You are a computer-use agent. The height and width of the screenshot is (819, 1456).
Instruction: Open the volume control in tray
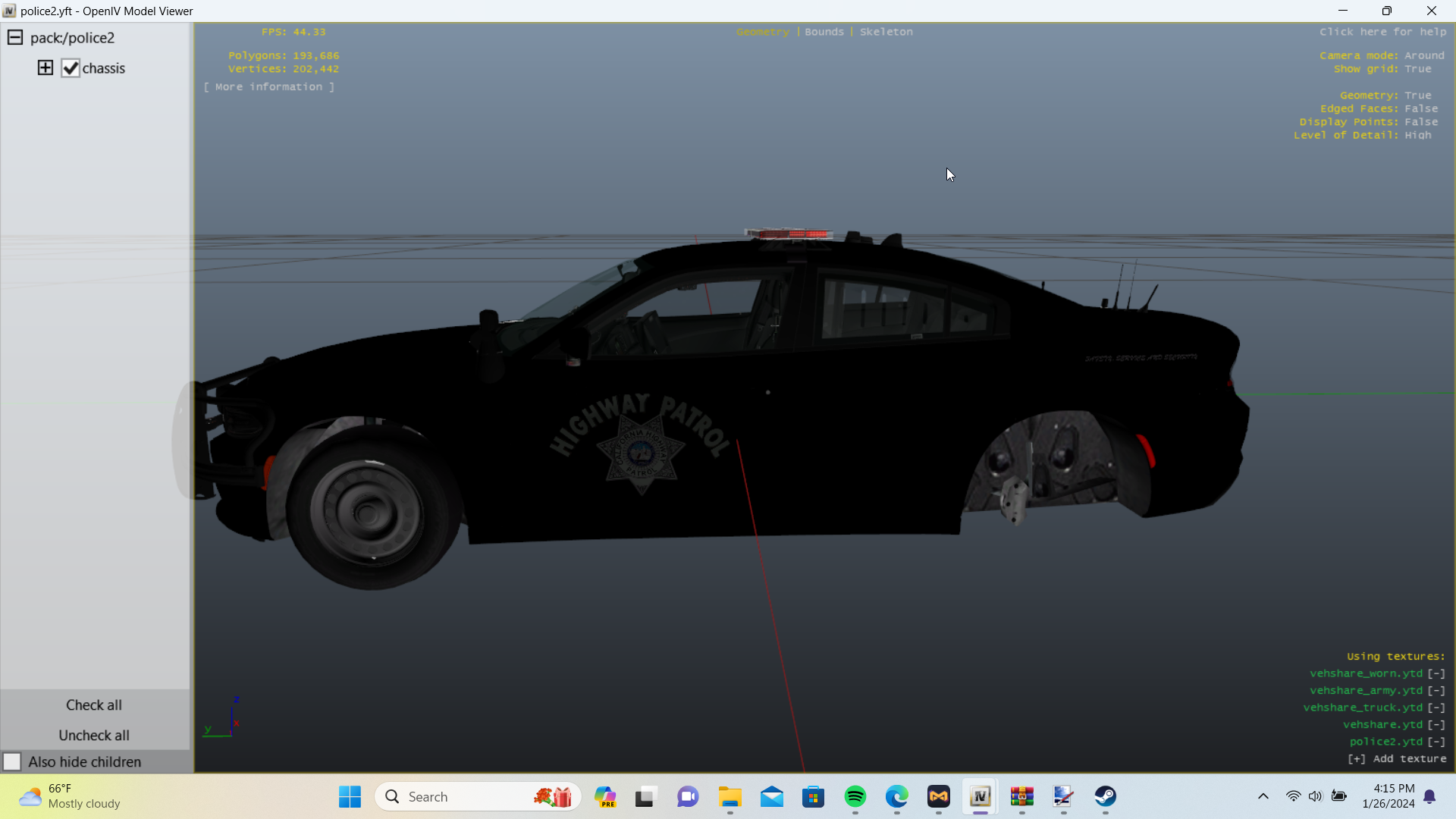(x=1316, y=796)
